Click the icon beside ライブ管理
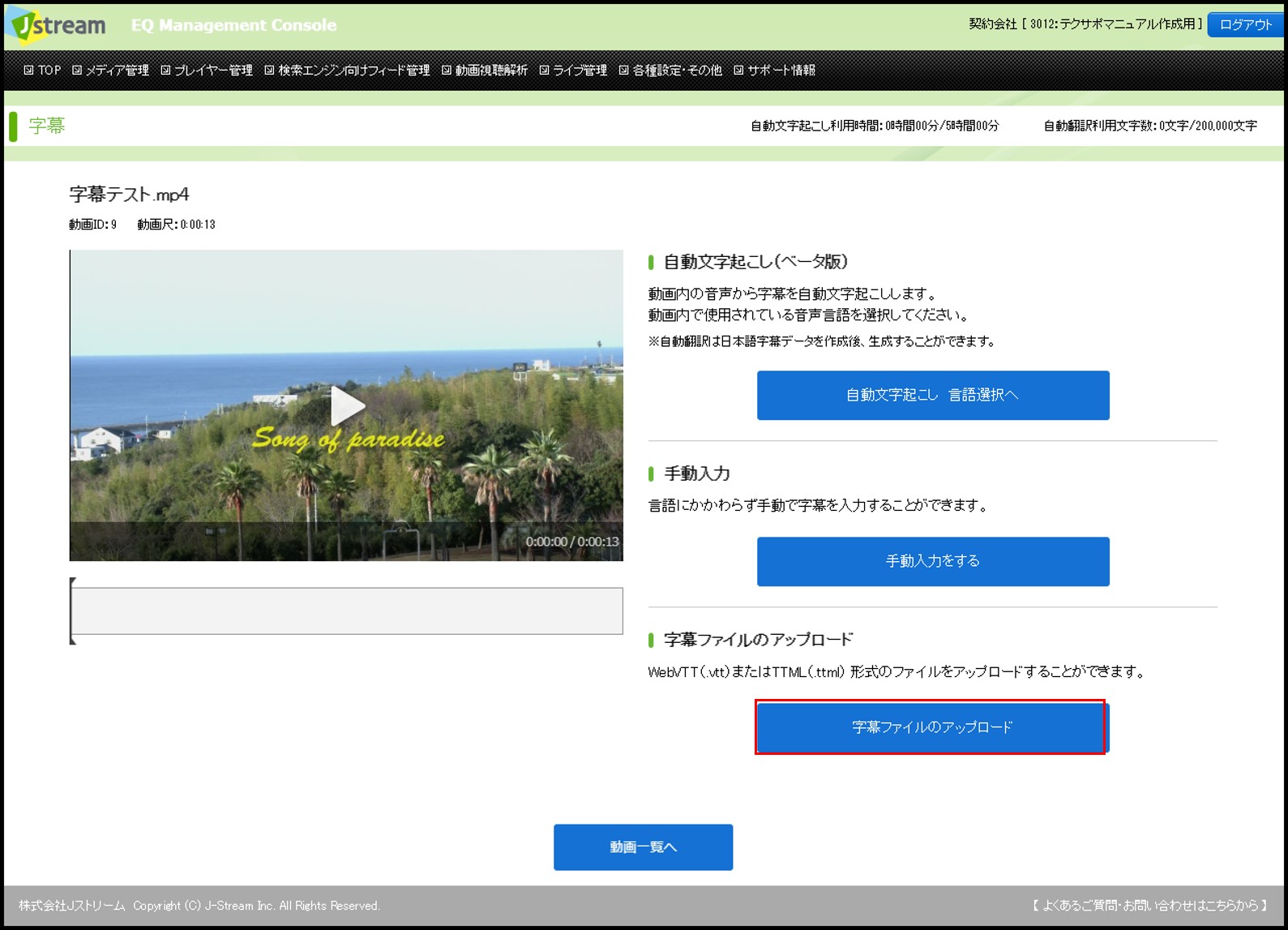The image size is (1288, 930). [x=544, y=71]
